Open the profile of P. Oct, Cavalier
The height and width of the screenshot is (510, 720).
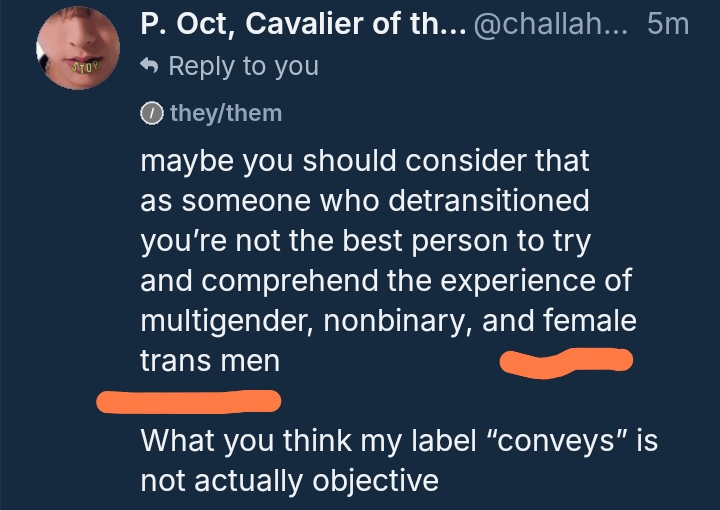coord(297,24)
